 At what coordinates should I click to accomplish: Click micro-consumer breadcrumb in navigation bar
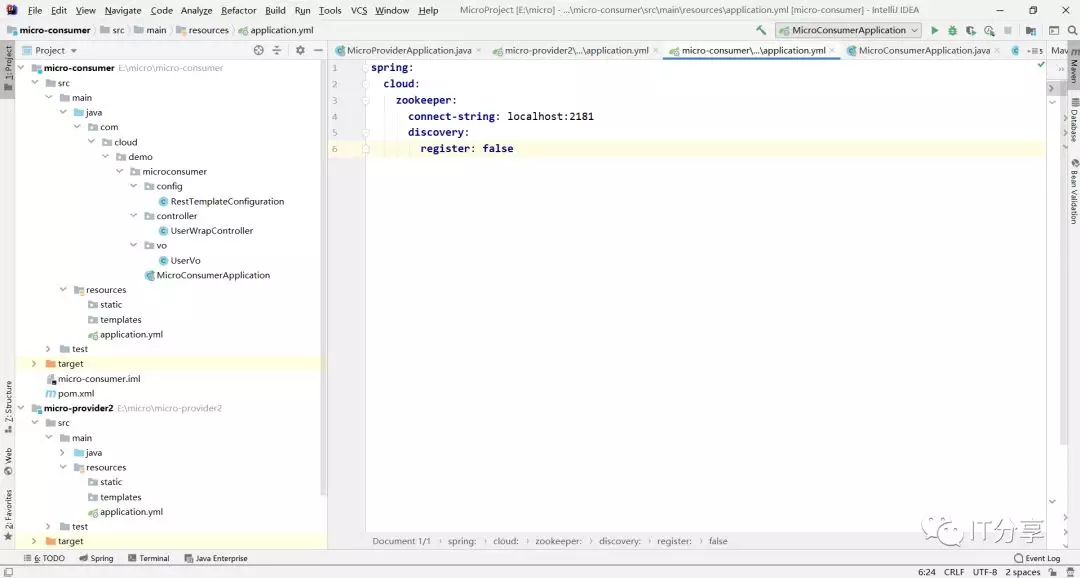coord(49,30)
